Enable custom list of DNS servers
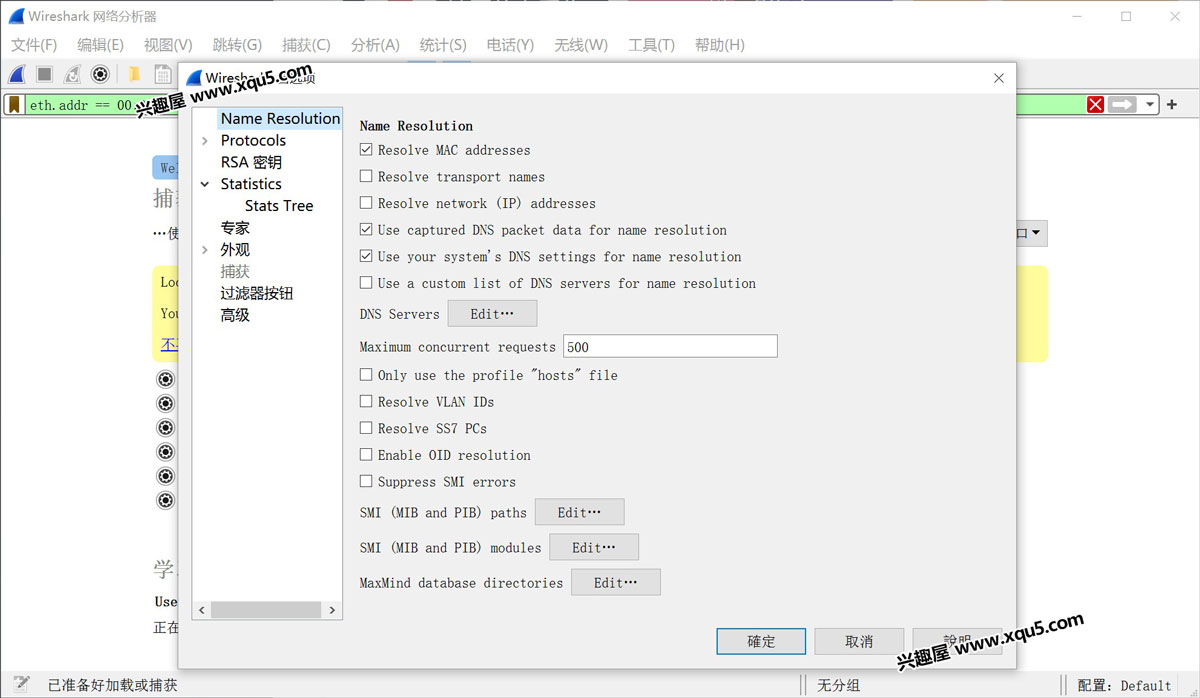Image resolution: width=1200 pixels, height=698 pixels. point(366,283)
